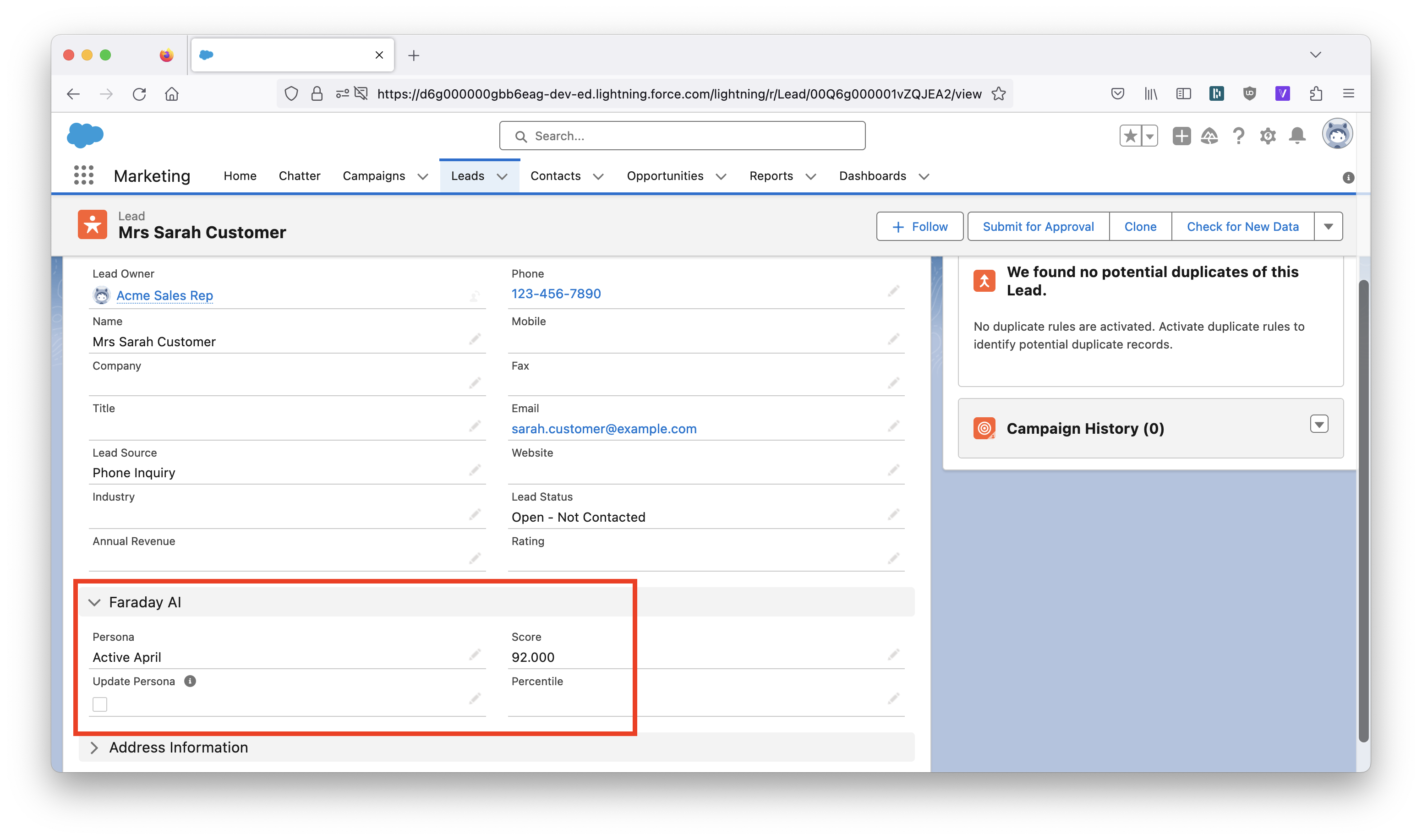
Task: Click the Salesforce Help question mark icon
Action: pyautogui.click(x=1238, y=136)
